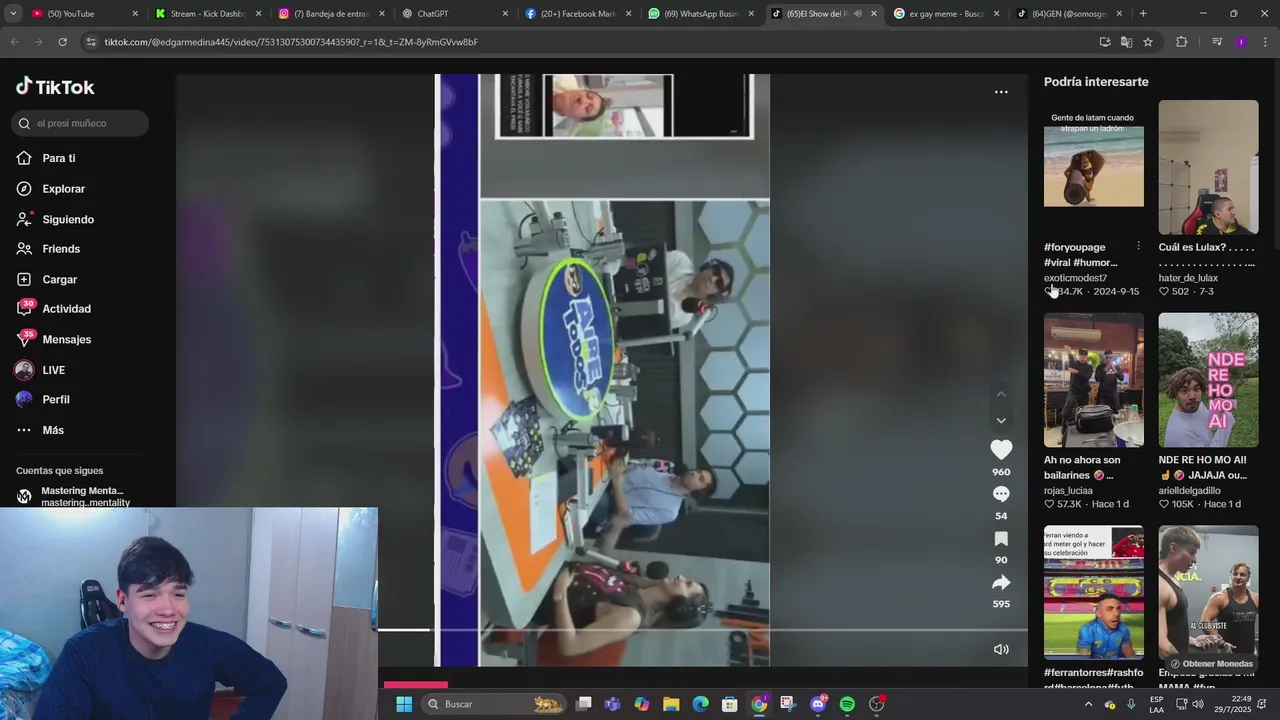Viewport: 1280px width, 720px height.
Task: Open new browser tab
Action: coord(1143,14)
